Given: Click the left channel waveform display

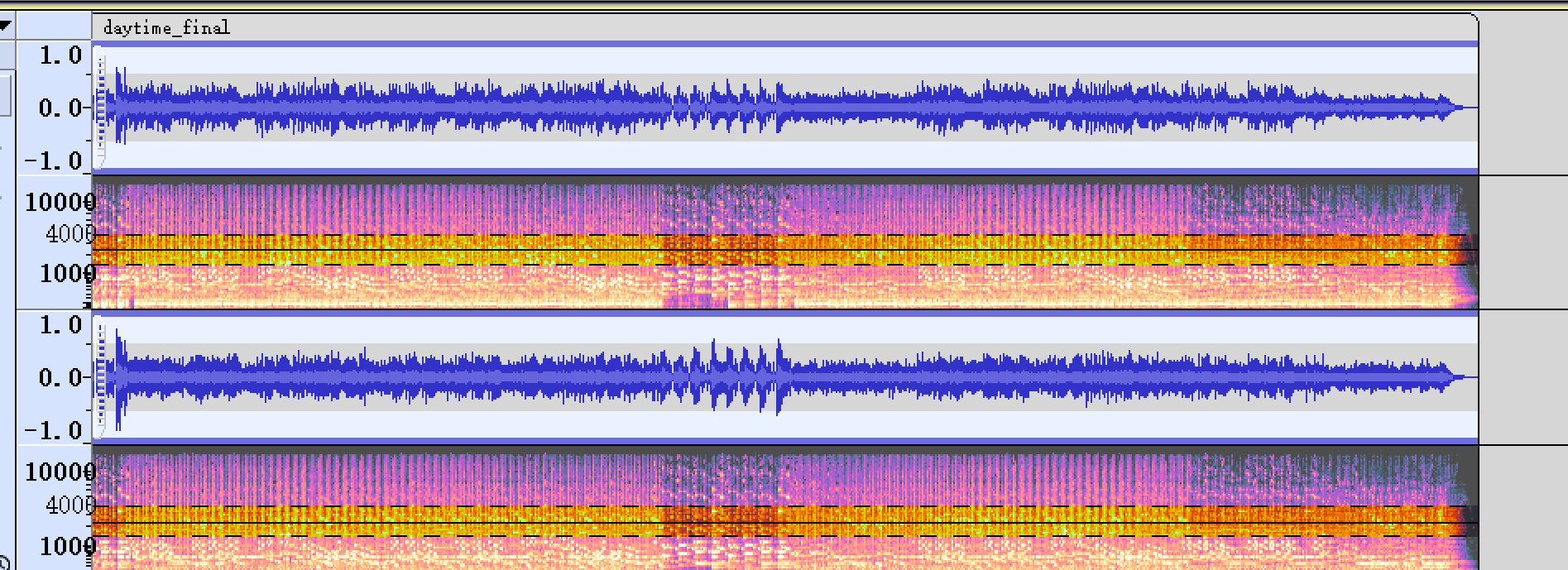Looking at the screenshot, I should (x=784, y=108).
